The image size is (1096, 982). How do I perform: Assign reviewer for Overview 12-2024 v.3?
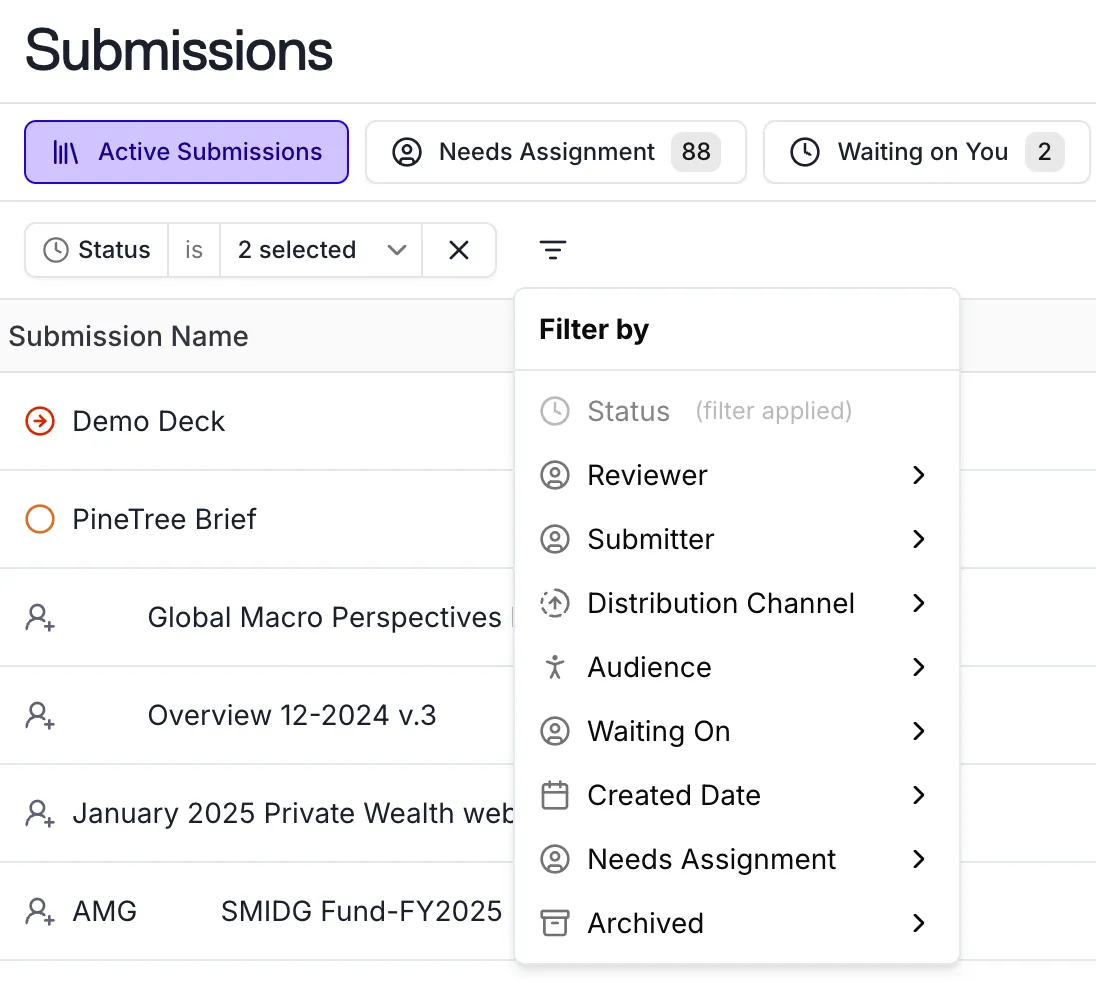pos(40,715)
